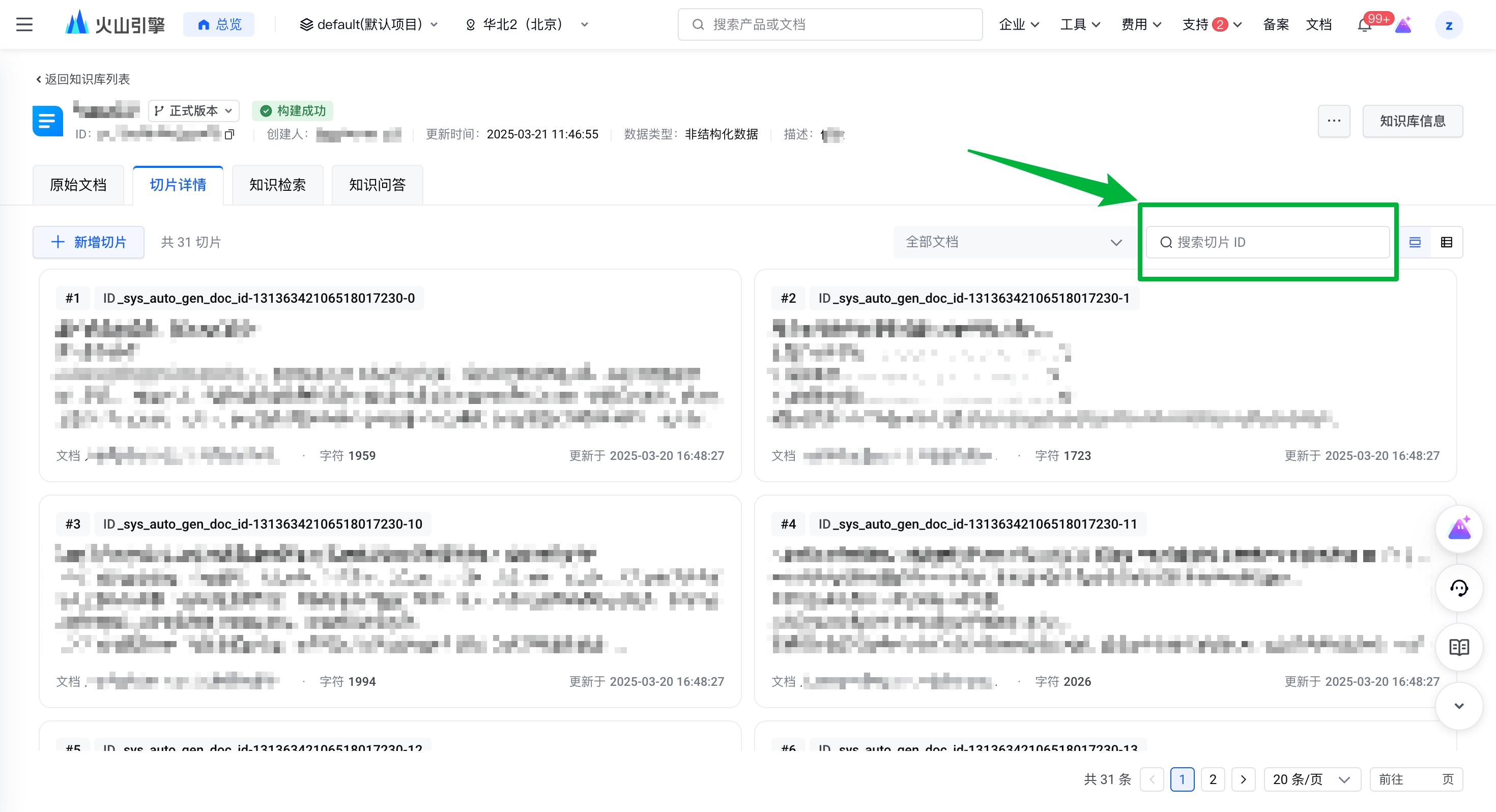Go to page 2
Viewport: 1496px width, 812px height.
[x=1213, y=779]
